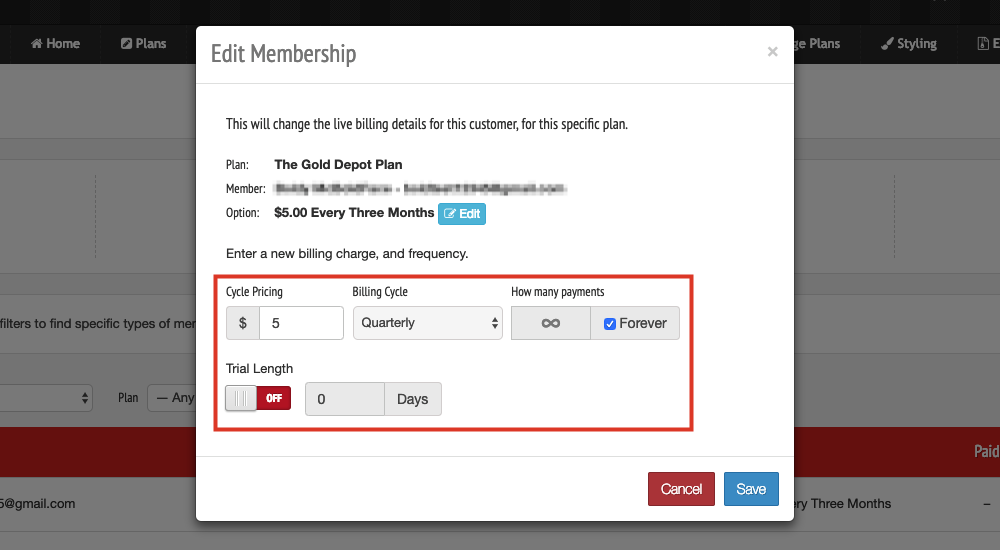1000x550 pixels.
Task: Uncheck the Forever payments checkbox
Action: (610, 323)
